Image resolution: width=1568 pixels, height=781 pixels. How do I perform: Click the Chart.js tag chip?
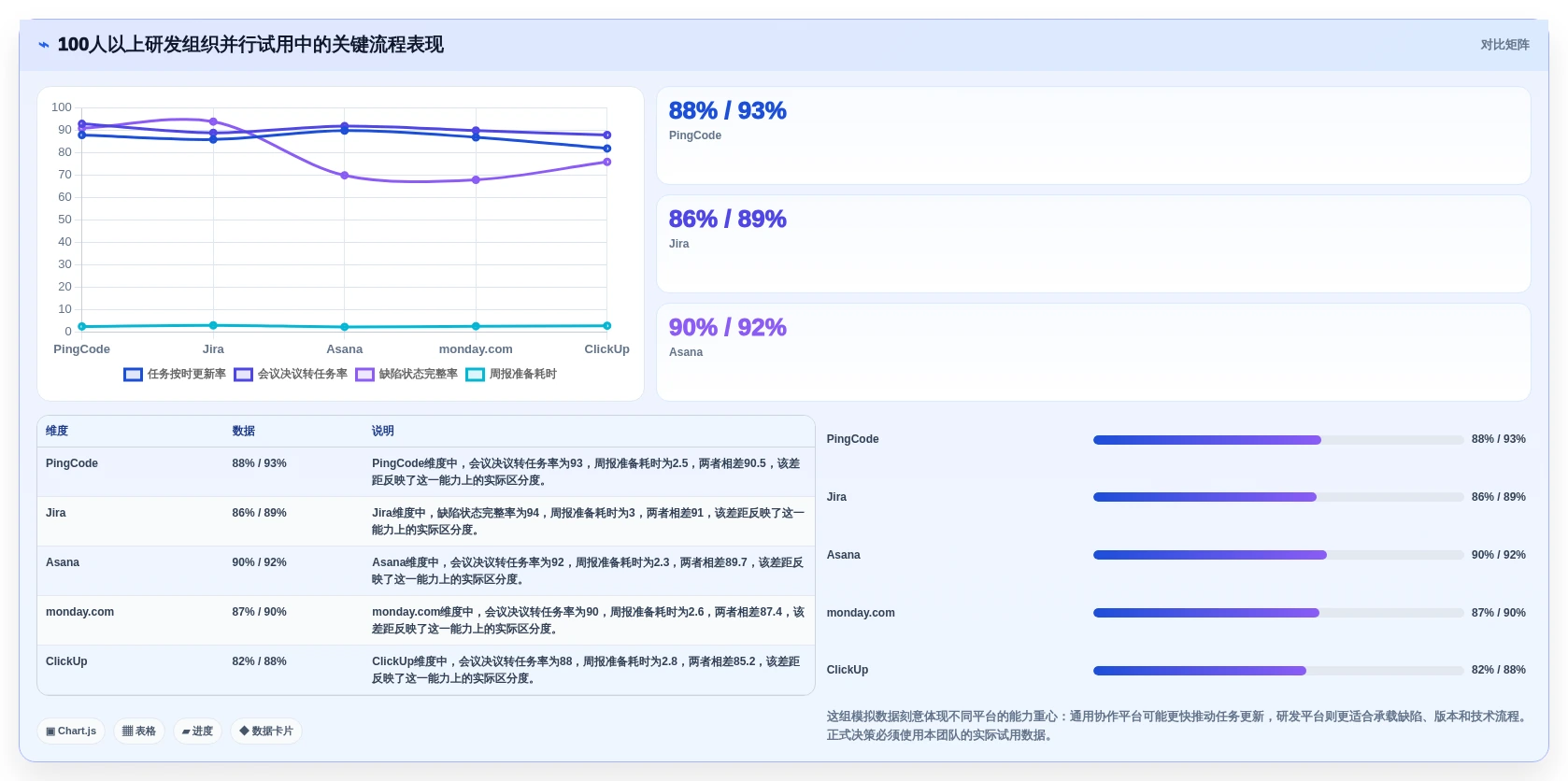(x=71, y=731)
